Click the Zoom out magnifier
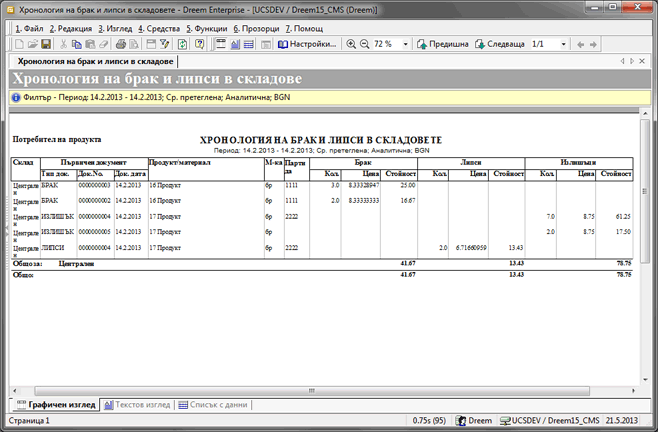This screenshot has width=658, height=432. (365, 44)
